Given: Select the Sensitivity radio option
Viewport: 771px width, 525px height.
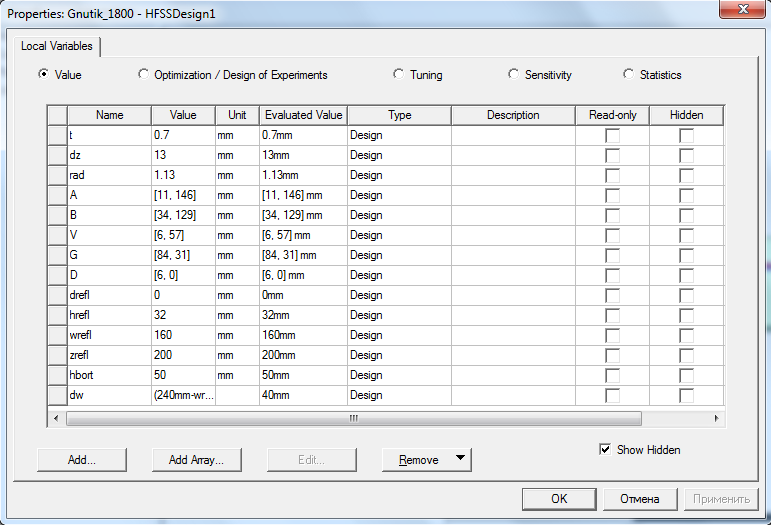Looking at the screenshot, I should point(514,74).
